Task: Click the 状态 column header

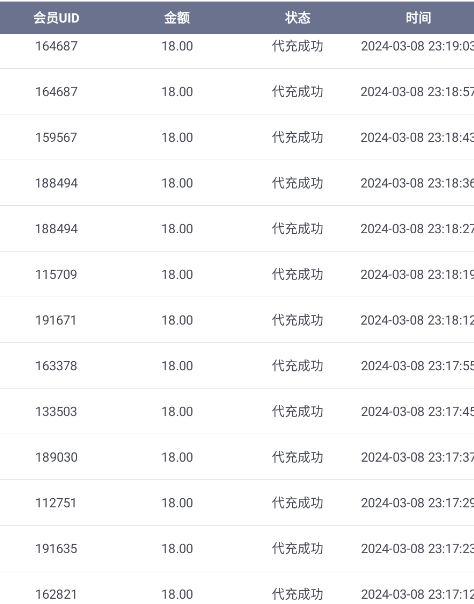Action: (x=298, y=18)
